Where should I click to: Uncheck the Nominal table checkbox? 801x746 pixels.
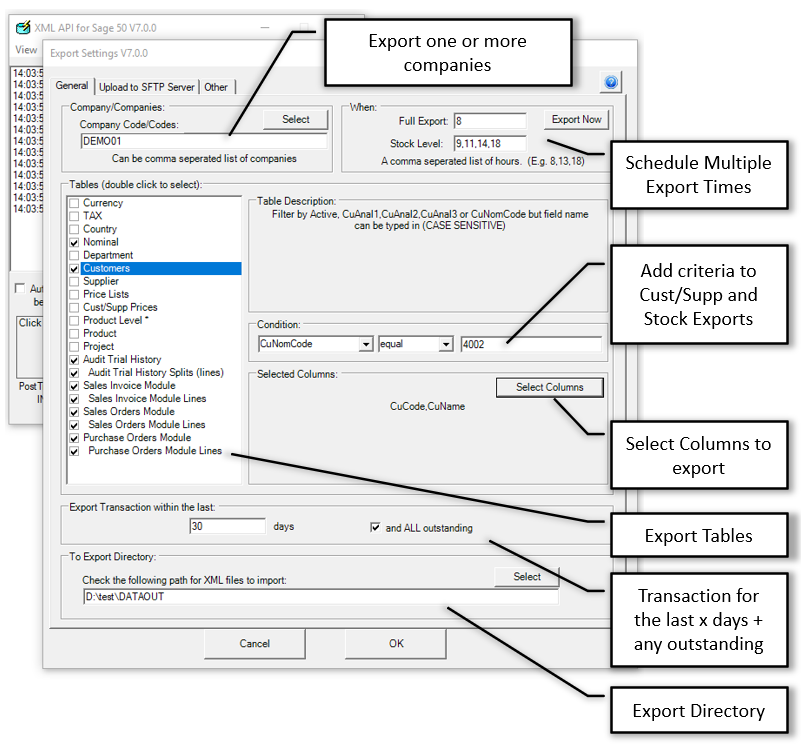[x=74, y=241]
